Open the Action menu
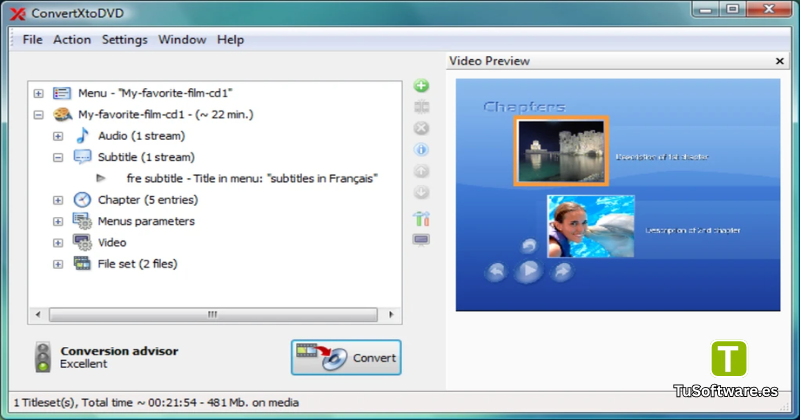This screenshot has height=420, width=800. coord(72,39)
